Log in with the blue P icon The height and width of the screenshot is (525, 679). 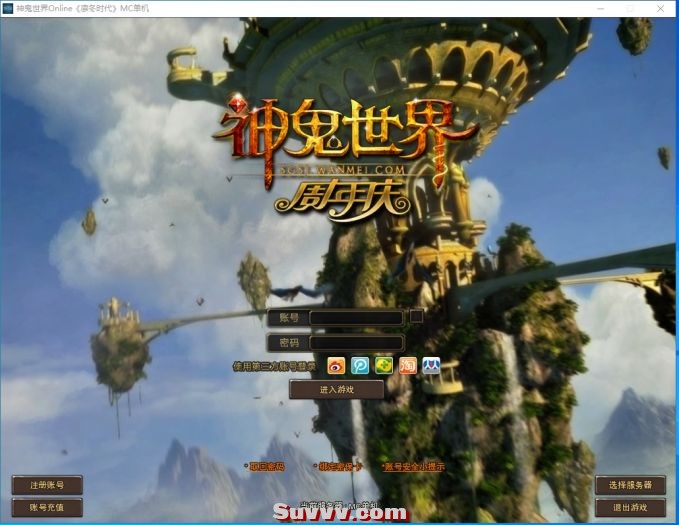tap(360, 366)
